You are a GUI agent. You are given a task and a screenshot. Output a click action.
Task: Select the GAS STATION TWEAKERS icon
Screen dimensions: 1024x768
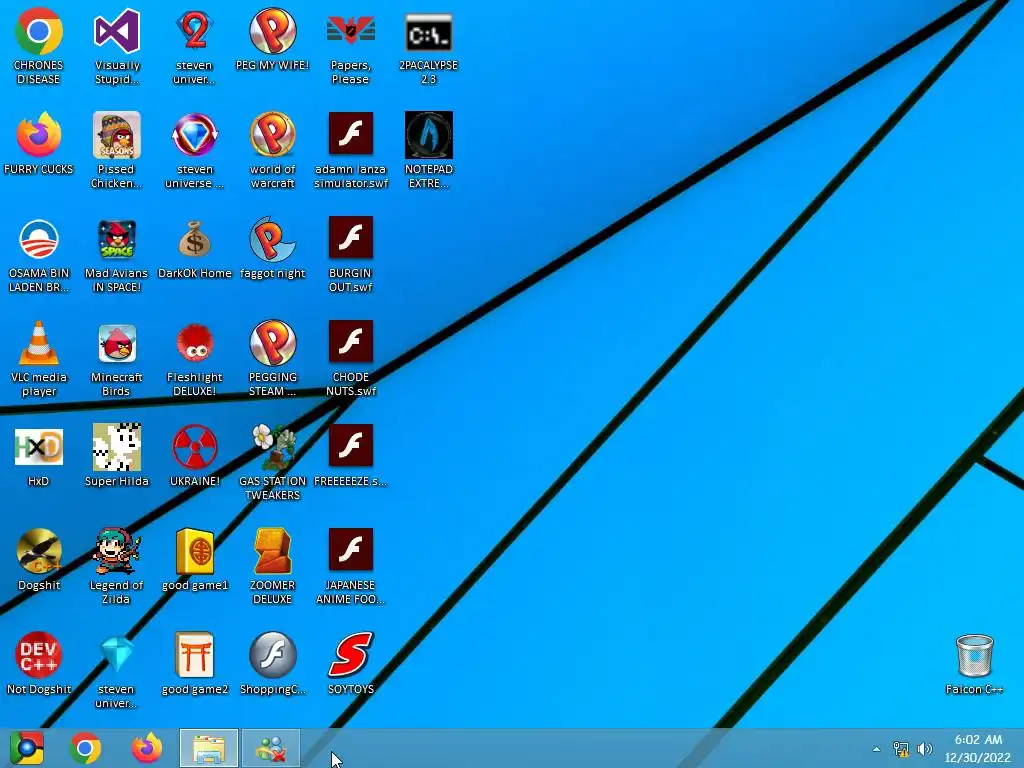(272, 447)
